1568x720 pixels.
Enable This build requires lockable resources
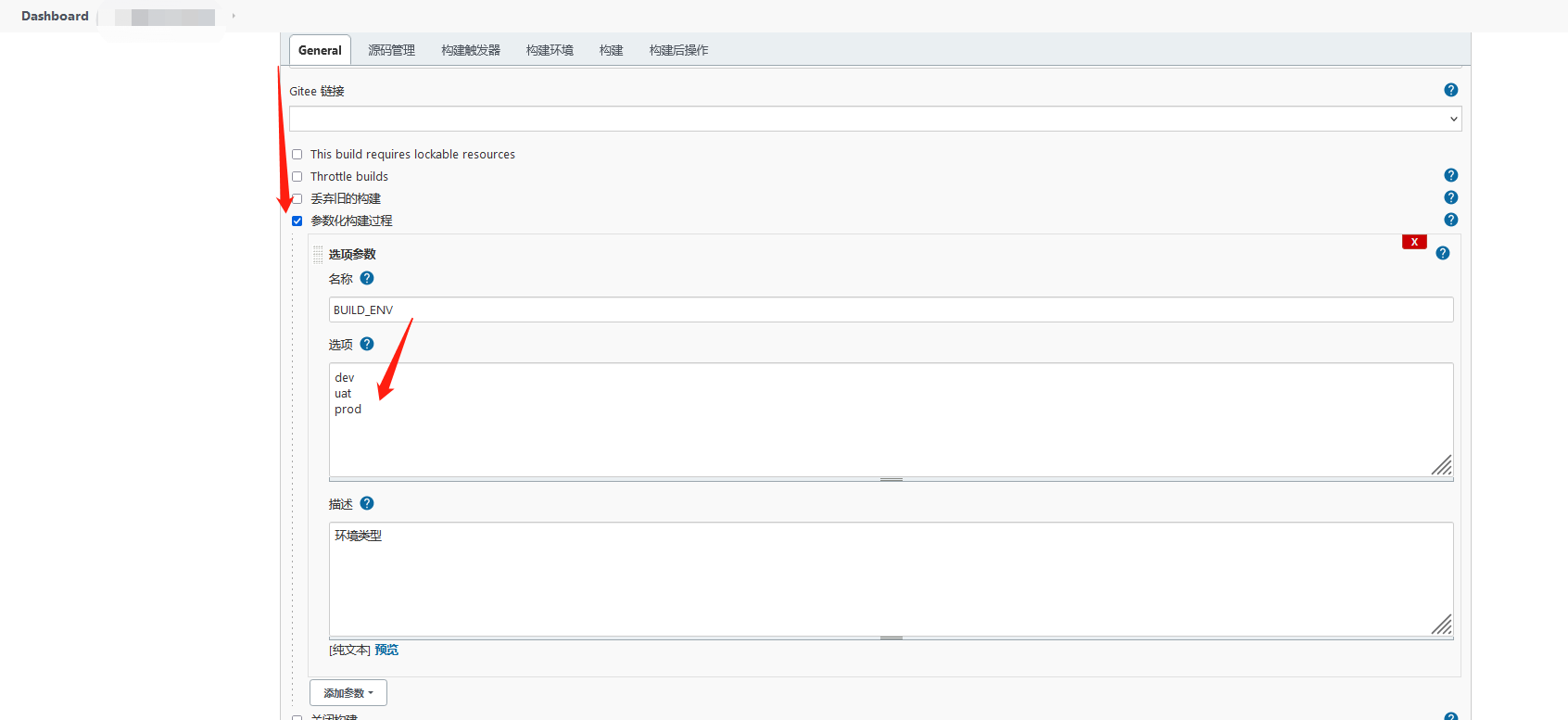297,155
